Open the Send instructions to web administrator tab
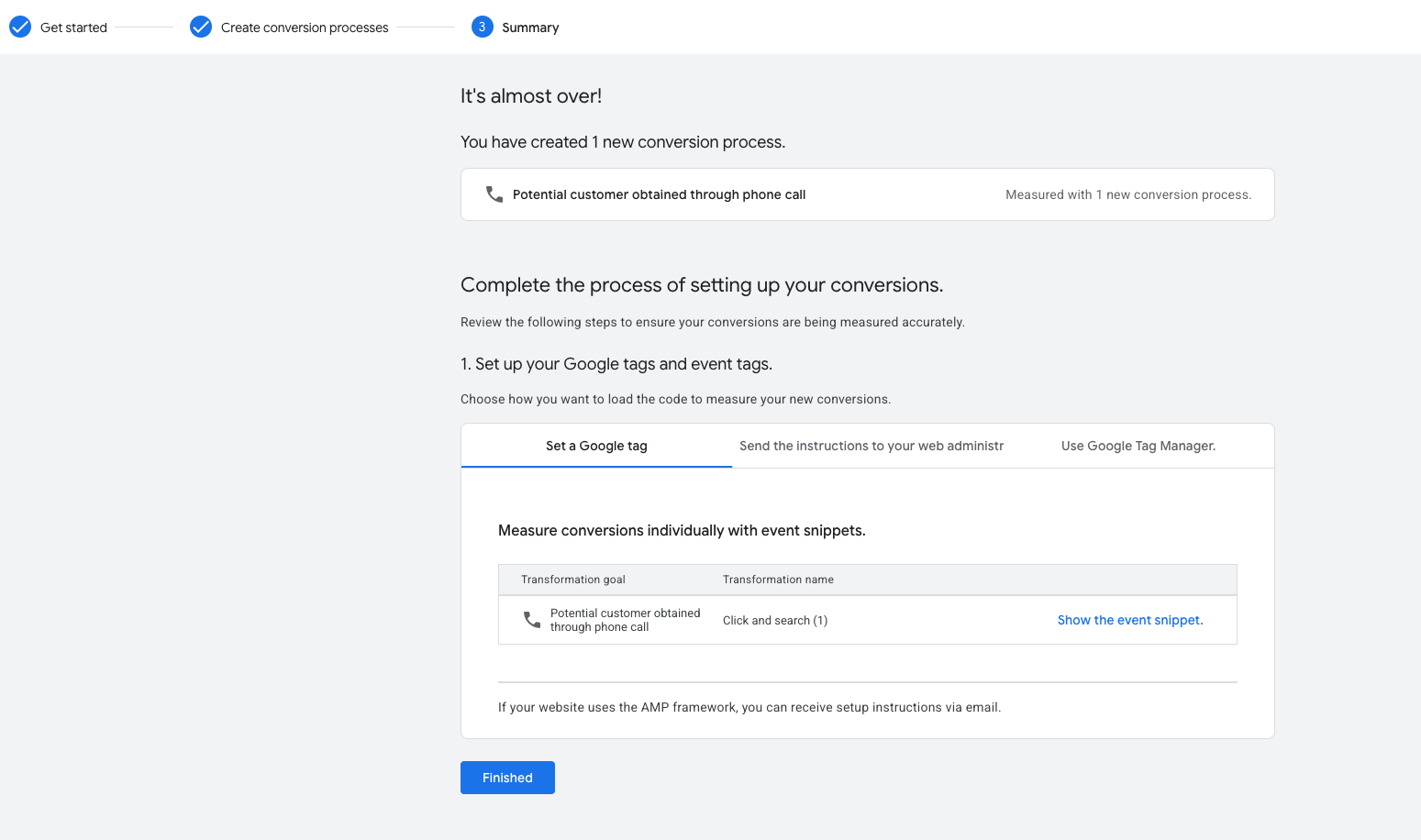The width and height of the screenshot is (1421, 840). coord(871,446)
